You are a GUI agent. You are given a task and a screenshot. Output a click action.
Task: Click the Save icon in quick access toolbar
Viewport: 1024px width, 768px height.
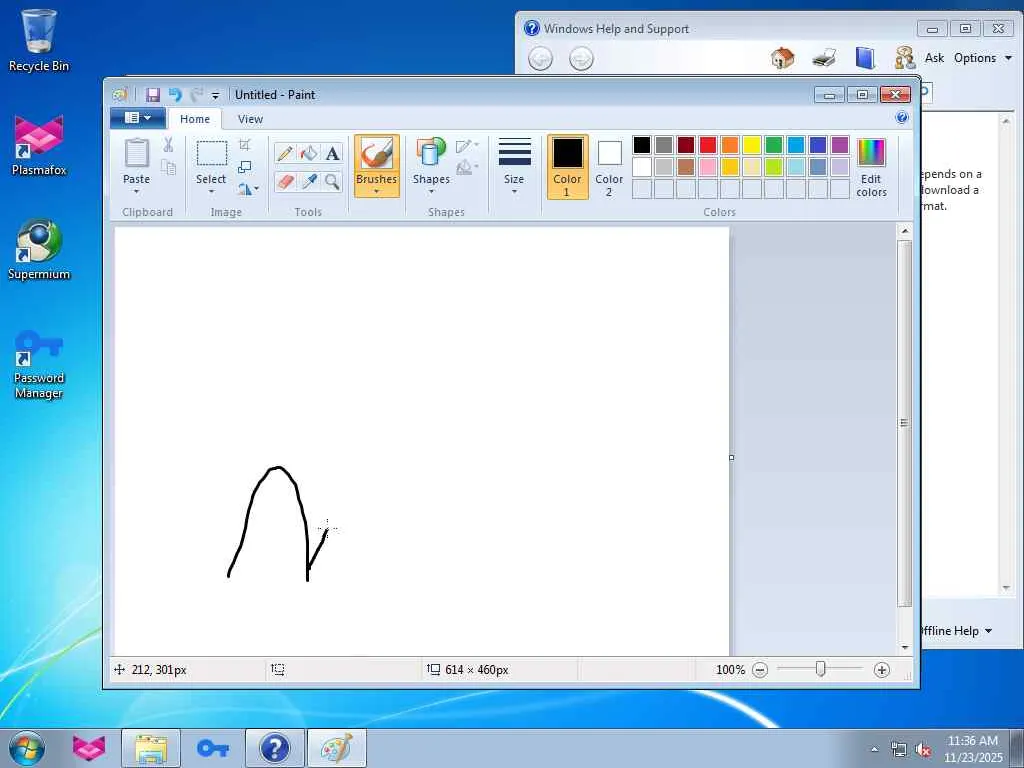click(153, 95)
